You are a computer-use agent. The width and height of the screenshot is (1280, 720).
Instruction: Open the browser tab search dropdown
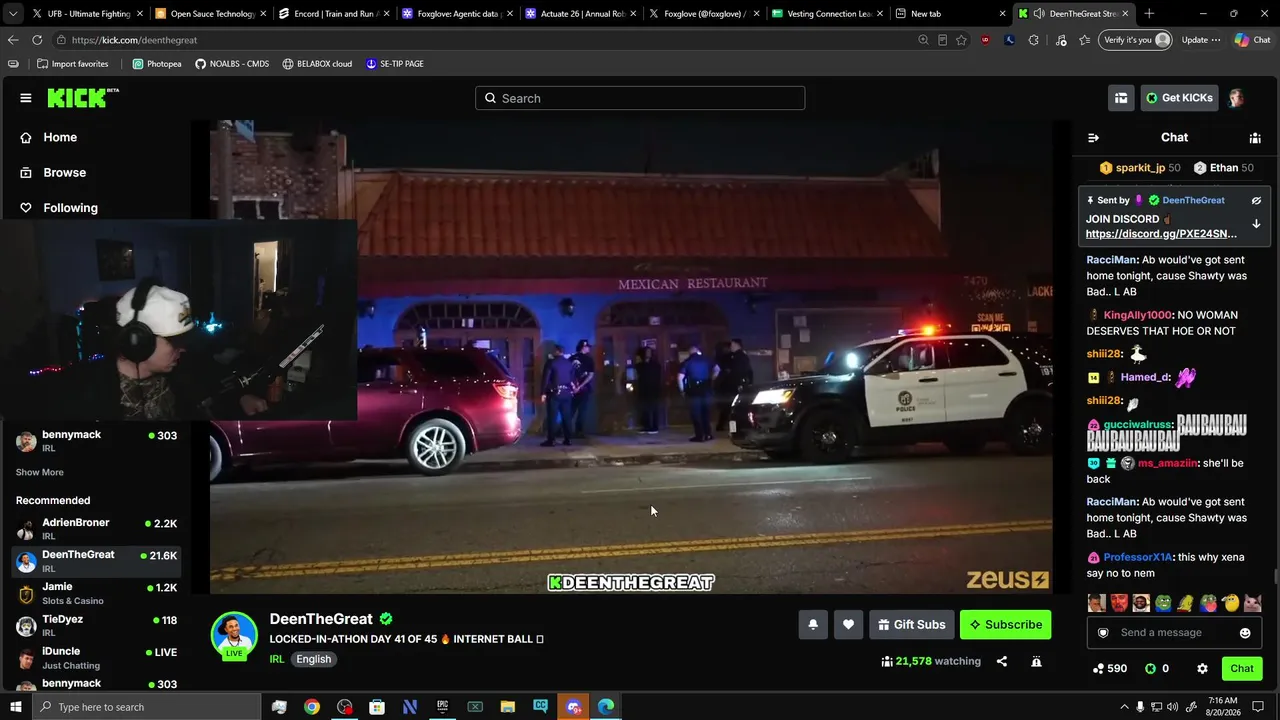coord(13,14)
